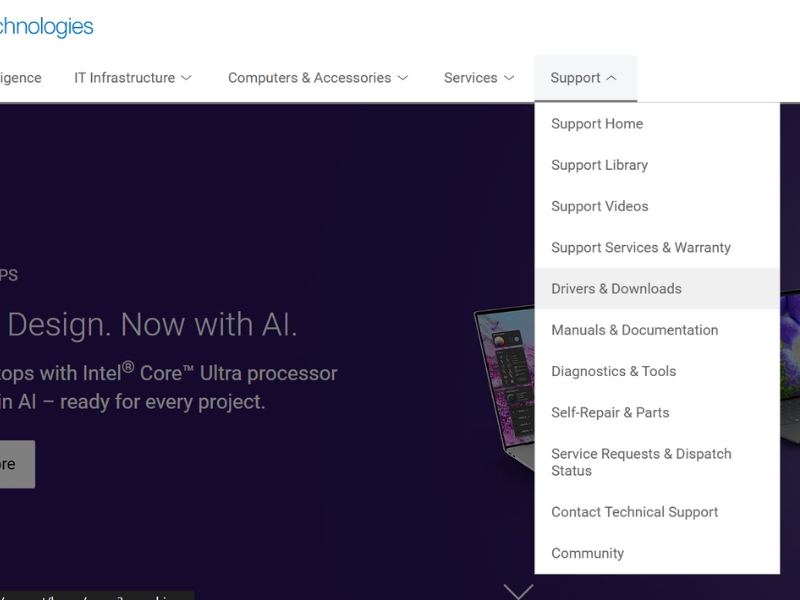Click Contact Technical Support
Image resolution: width=800 pixels, height=600 pixels.
pyautogui.click(x=634, y=512)
